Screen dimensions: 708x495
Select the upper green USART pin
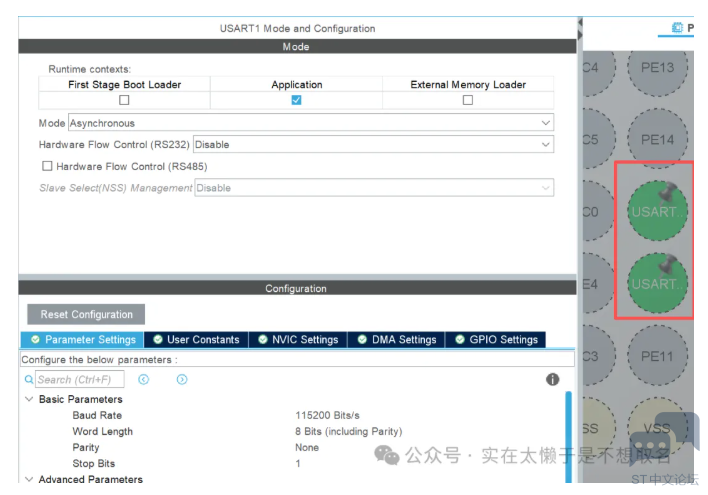tap(657, 211)
